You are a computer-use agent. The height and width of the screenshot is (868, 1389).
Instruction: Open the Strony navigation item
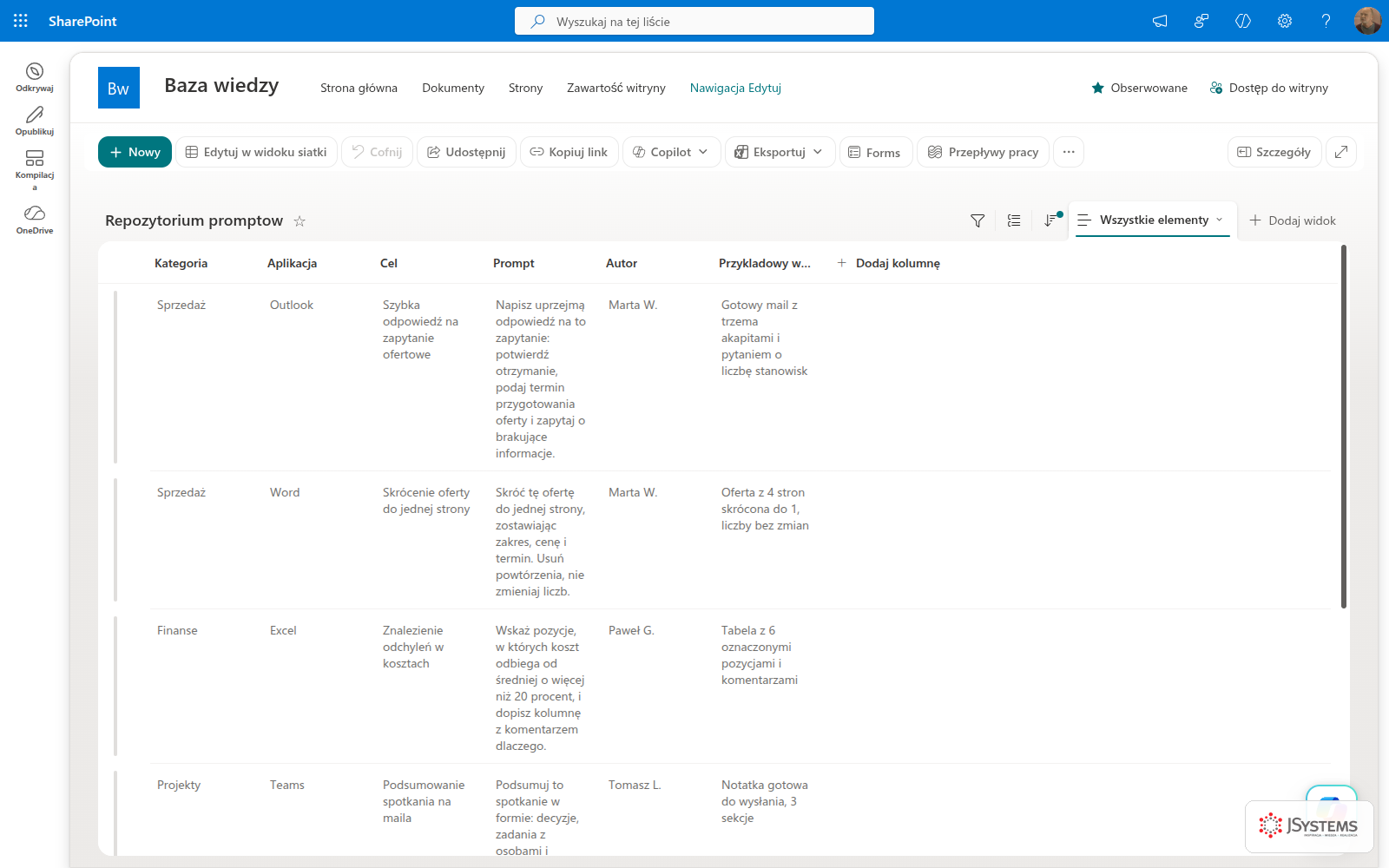pyautogui.click(x=525, y=88)
